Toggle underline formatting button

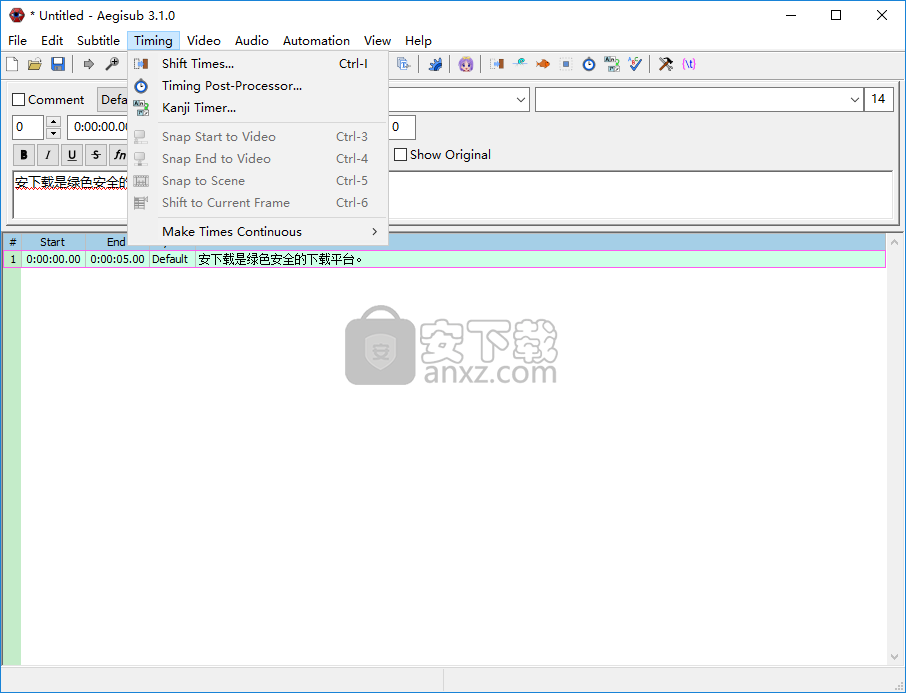72,155
